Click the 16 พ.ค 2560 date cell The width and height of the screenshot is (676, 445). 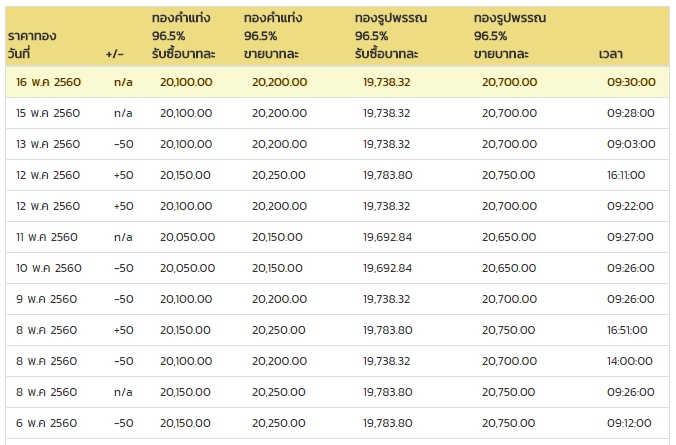48,82
